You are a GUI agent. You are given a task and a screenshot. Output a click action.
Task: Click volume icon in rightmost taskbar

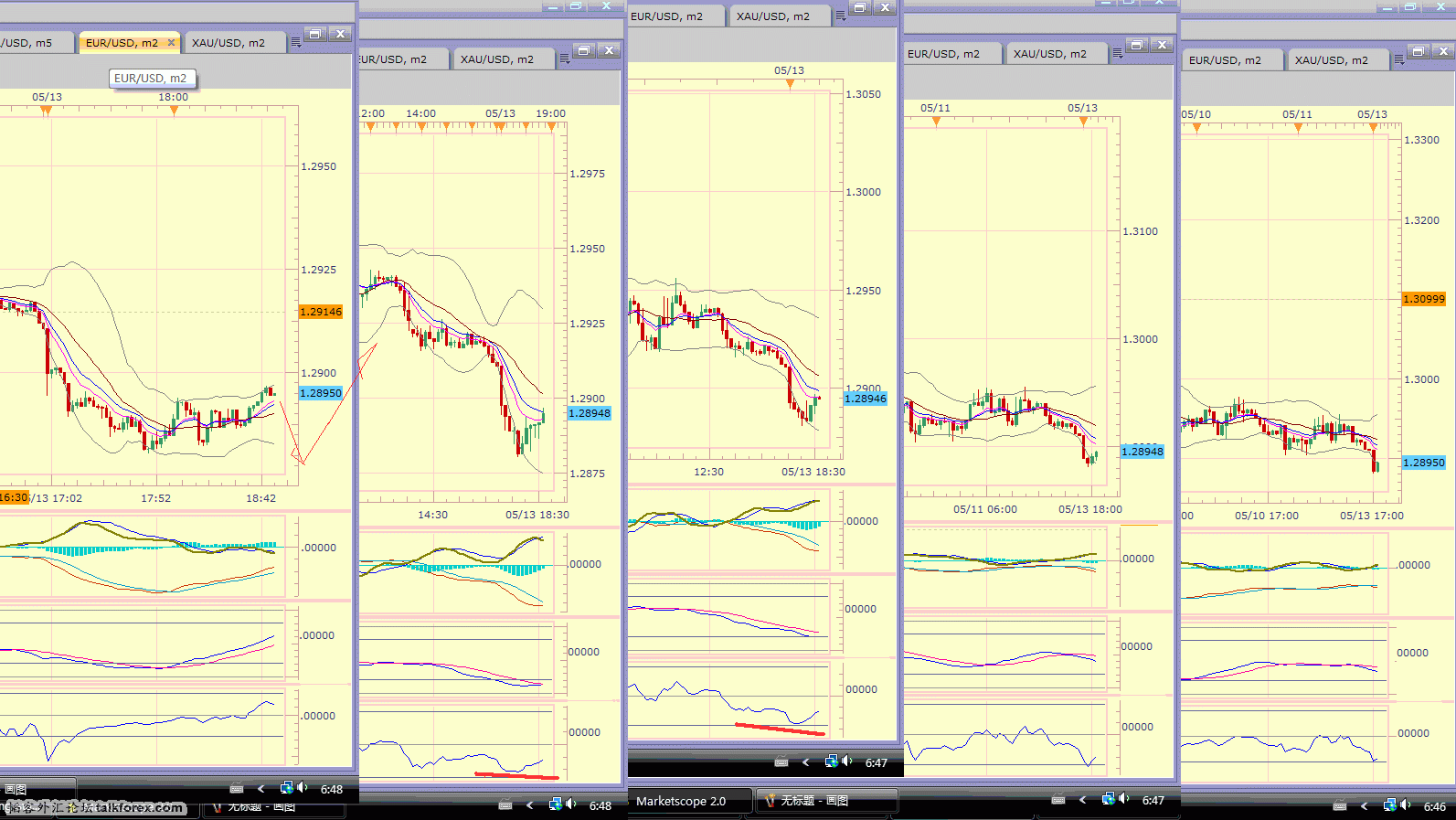[1406, 804]
